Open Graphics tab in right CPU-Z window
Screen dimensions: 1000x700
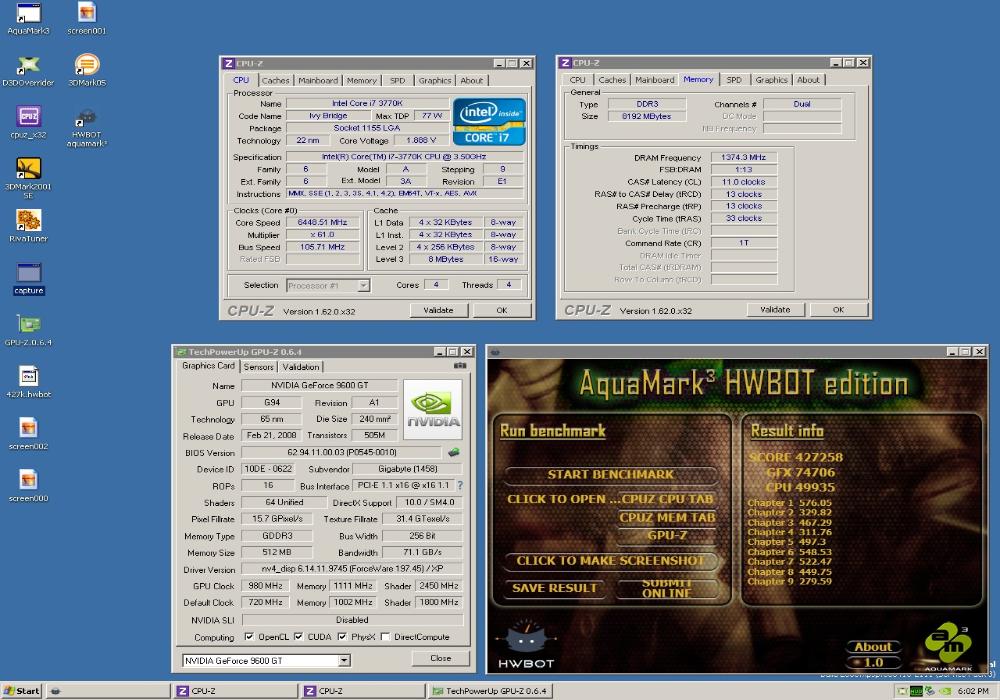tap(771, 80)
